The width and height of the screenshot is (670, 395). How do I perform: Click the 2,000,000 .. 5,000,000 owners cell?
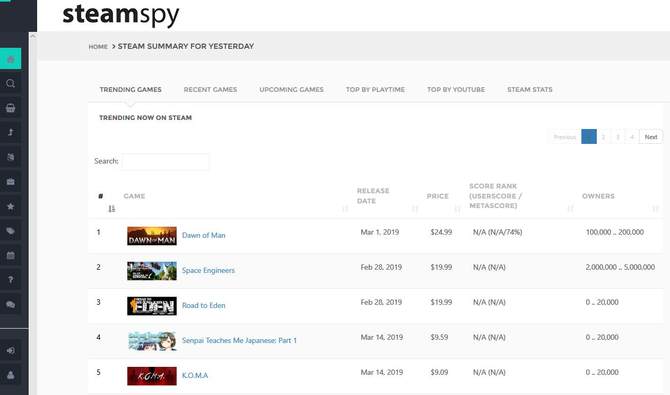click(x=620, y=267)
